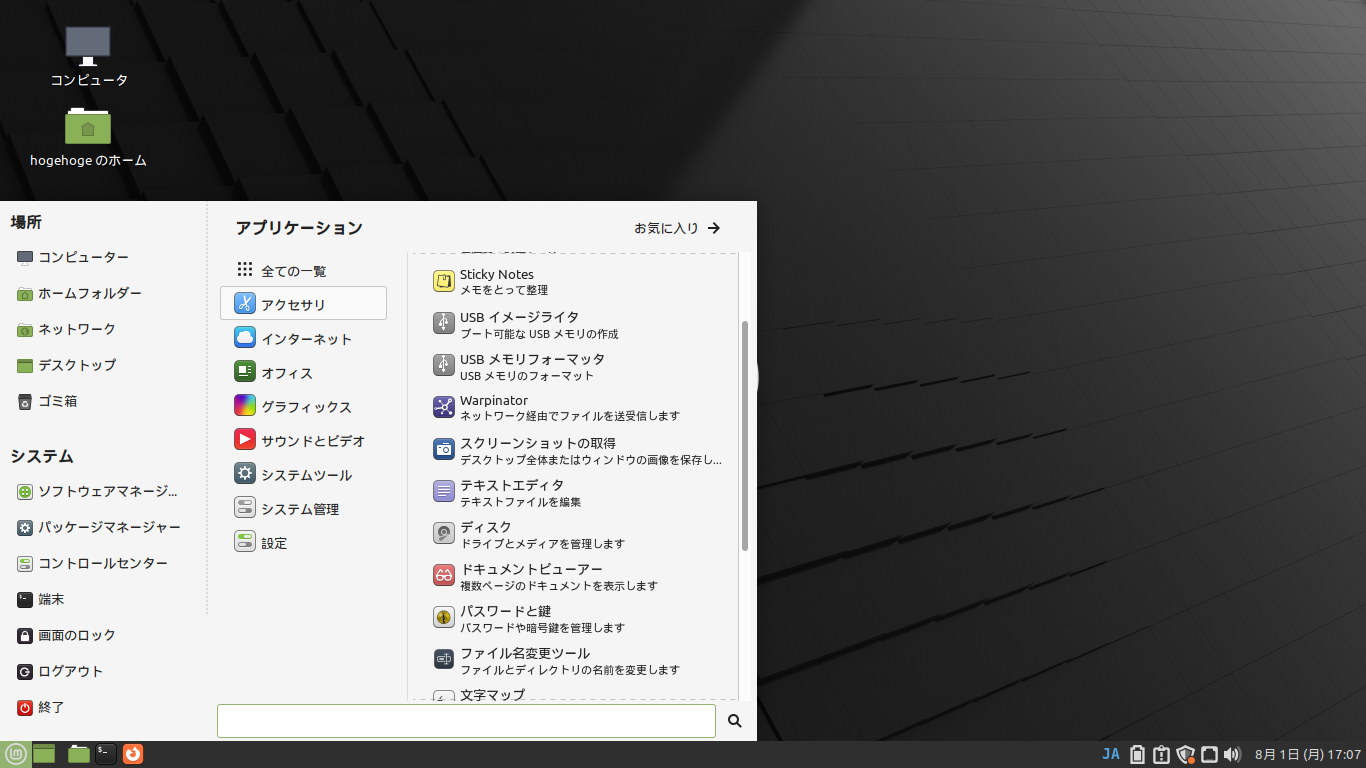The height and width of the screenshot is (768, 1366).
Task: Open お気に入り favorites view
Action: pos(678,228)
